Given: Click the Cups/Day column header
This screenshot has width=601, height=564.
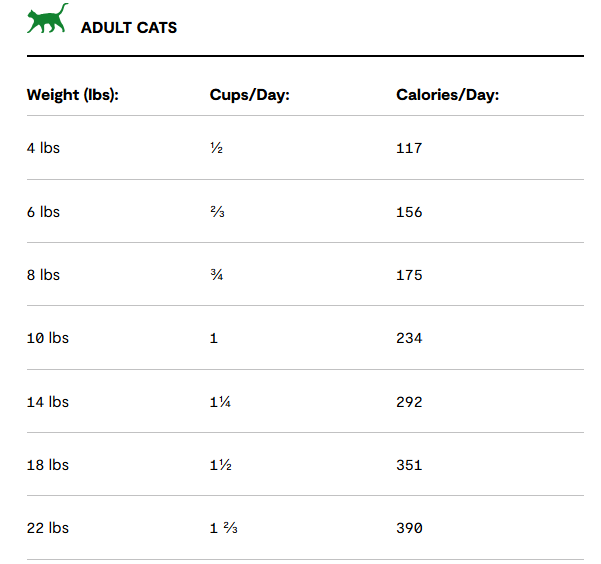Looking at the screenshot, I should point(250,95).
